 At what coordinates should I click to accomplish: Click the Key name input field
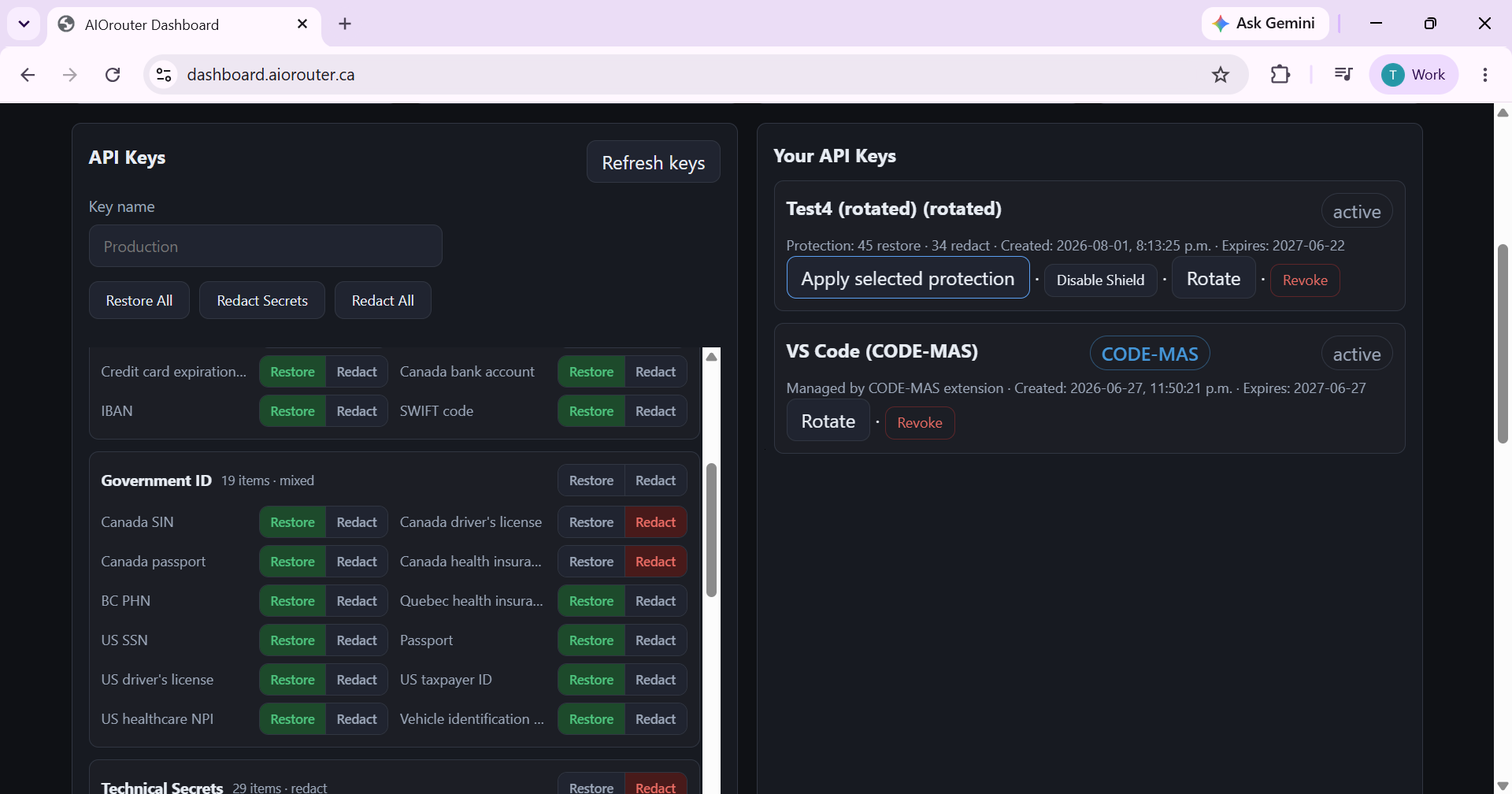265,247
